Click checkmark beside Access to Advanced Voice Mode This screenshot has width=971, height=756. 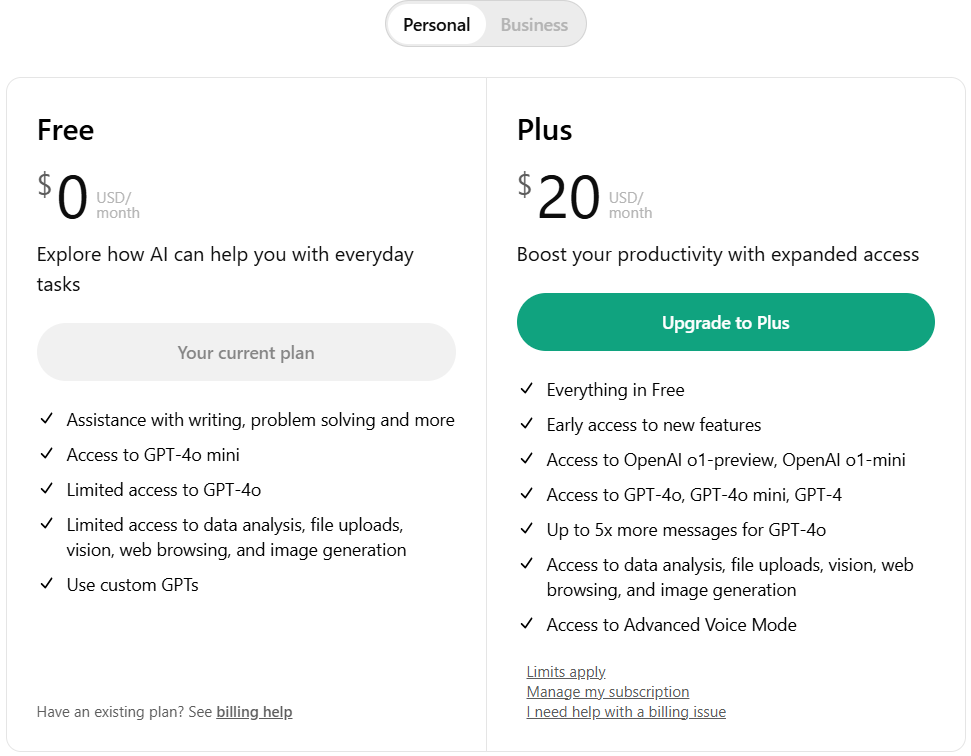pyautogui.click(x=526, y=624)
